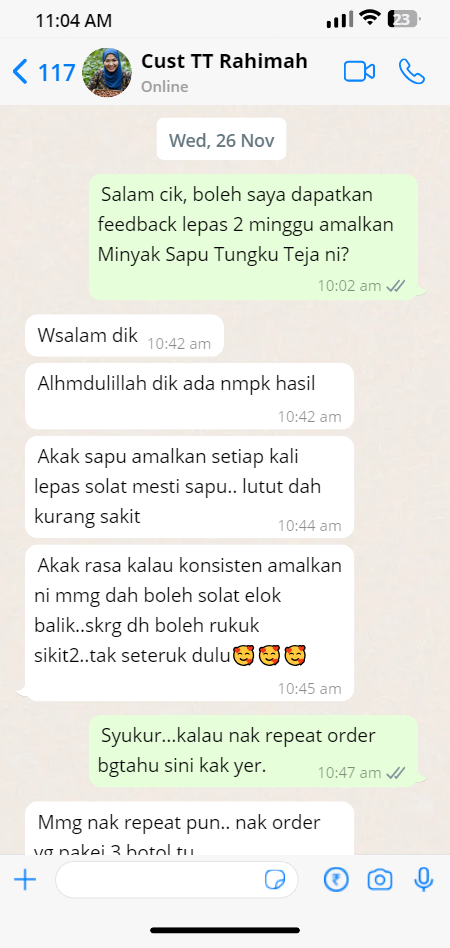Select the 'Wsalam dik' message bubble
Image resolution: width=450 pixels, height=948 pixels.
(124, 336)
